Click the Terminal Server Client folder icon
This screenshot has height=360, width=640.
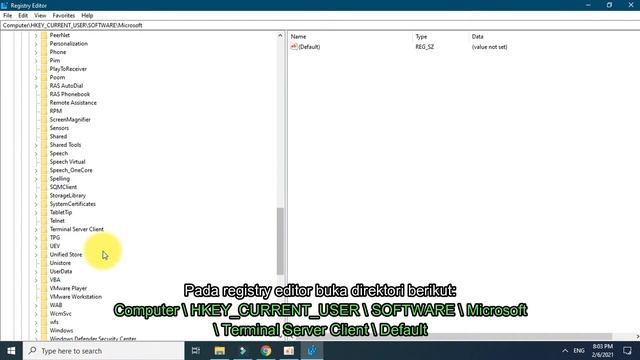click(x=44, y=229)
